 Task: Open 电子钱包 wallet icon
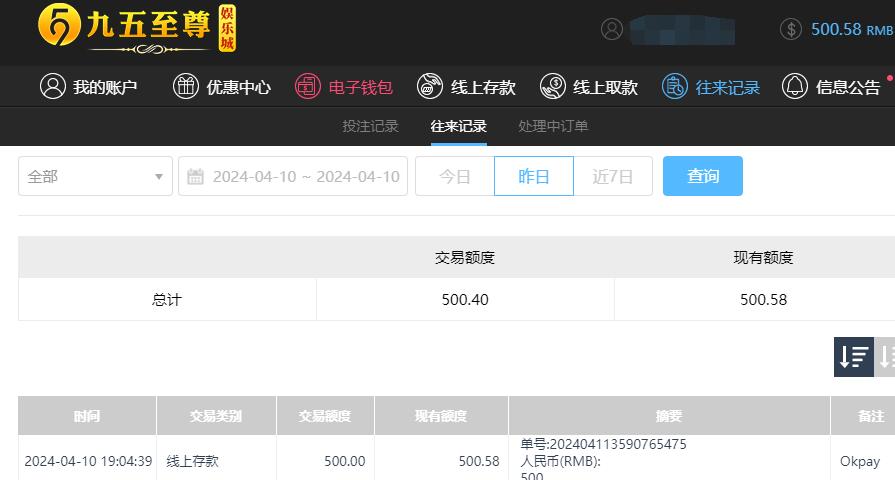pyautogui.click(x=308, y=86)
